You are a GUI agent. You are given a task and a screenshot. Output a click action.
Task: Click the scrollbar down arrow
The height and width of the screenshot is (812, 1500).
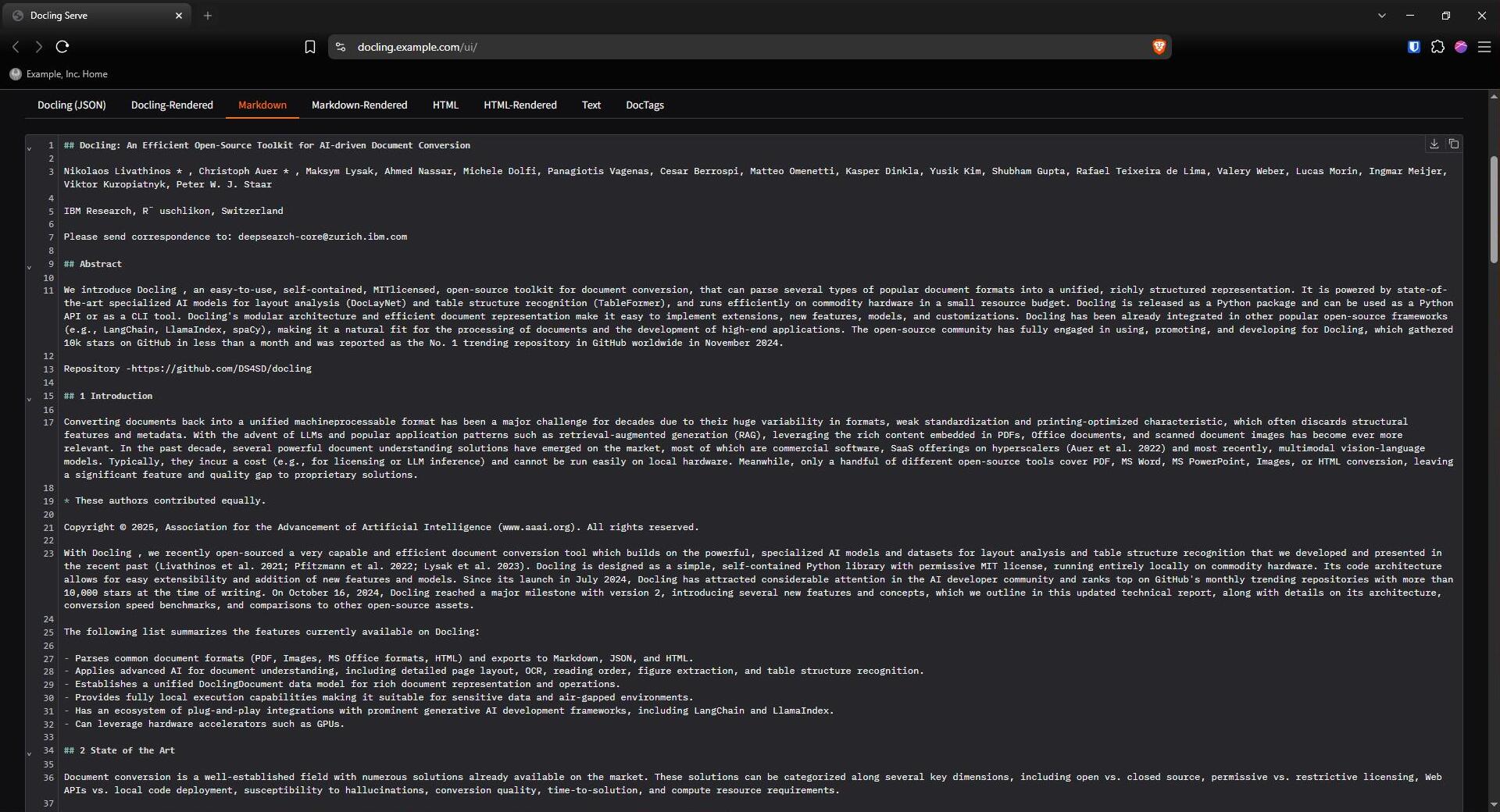[x=1494, y=804]
